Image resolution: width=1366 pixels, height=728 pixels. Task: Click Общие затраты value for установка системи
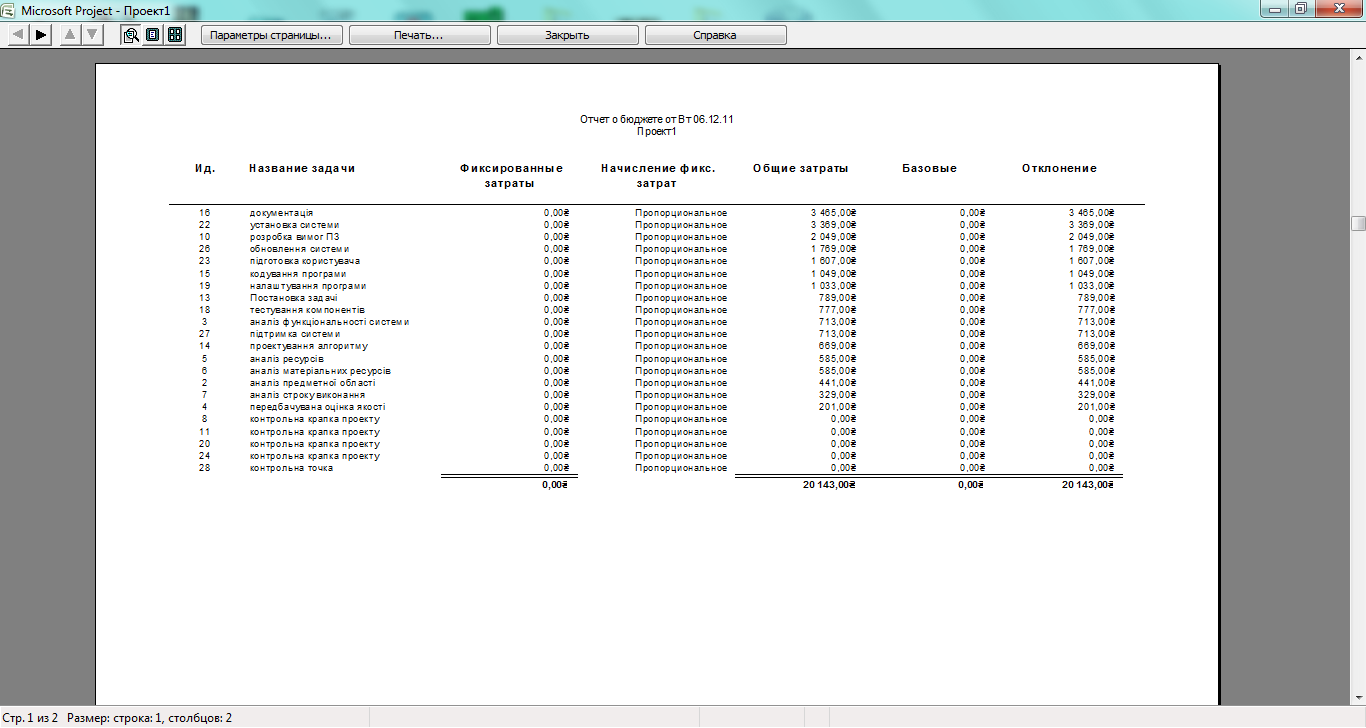coord(833,225)
